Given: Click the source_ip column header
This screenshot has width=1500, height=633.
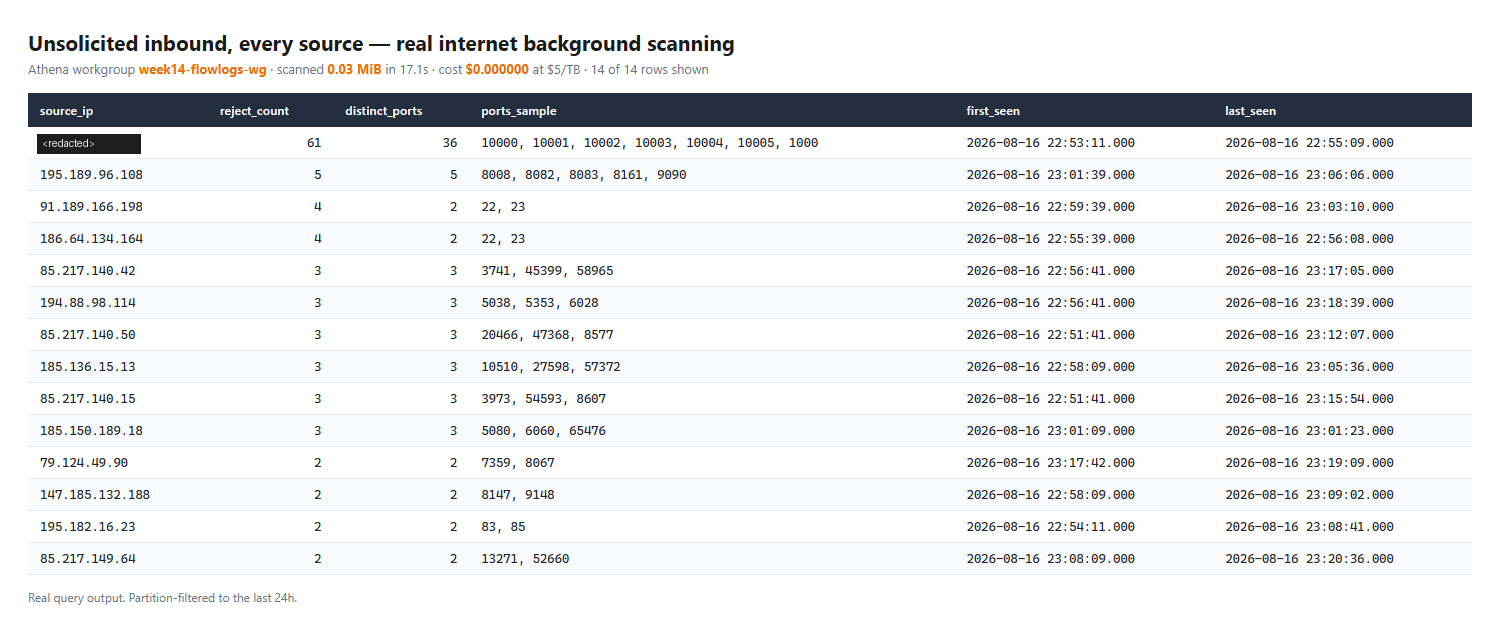Looking at the screenshot, I should pyautogui.click(x=66, y=111).
